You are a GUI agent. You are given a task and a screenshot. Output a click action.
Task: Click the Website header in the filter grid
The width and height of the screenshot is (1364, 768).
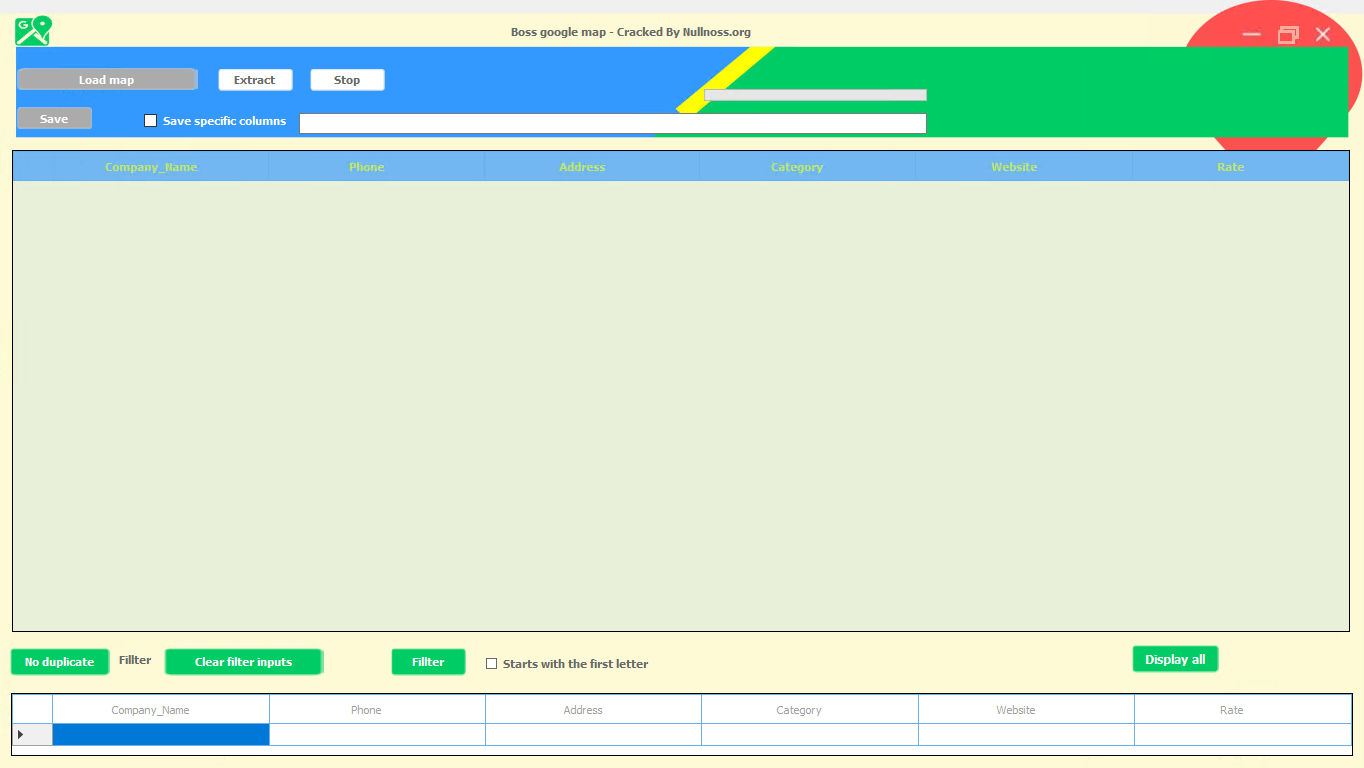click(x=1026, y=710)
